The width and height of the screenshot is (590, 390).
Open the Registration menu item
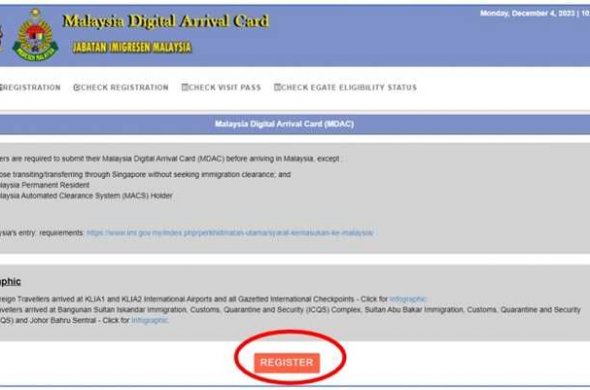[30, 87]
